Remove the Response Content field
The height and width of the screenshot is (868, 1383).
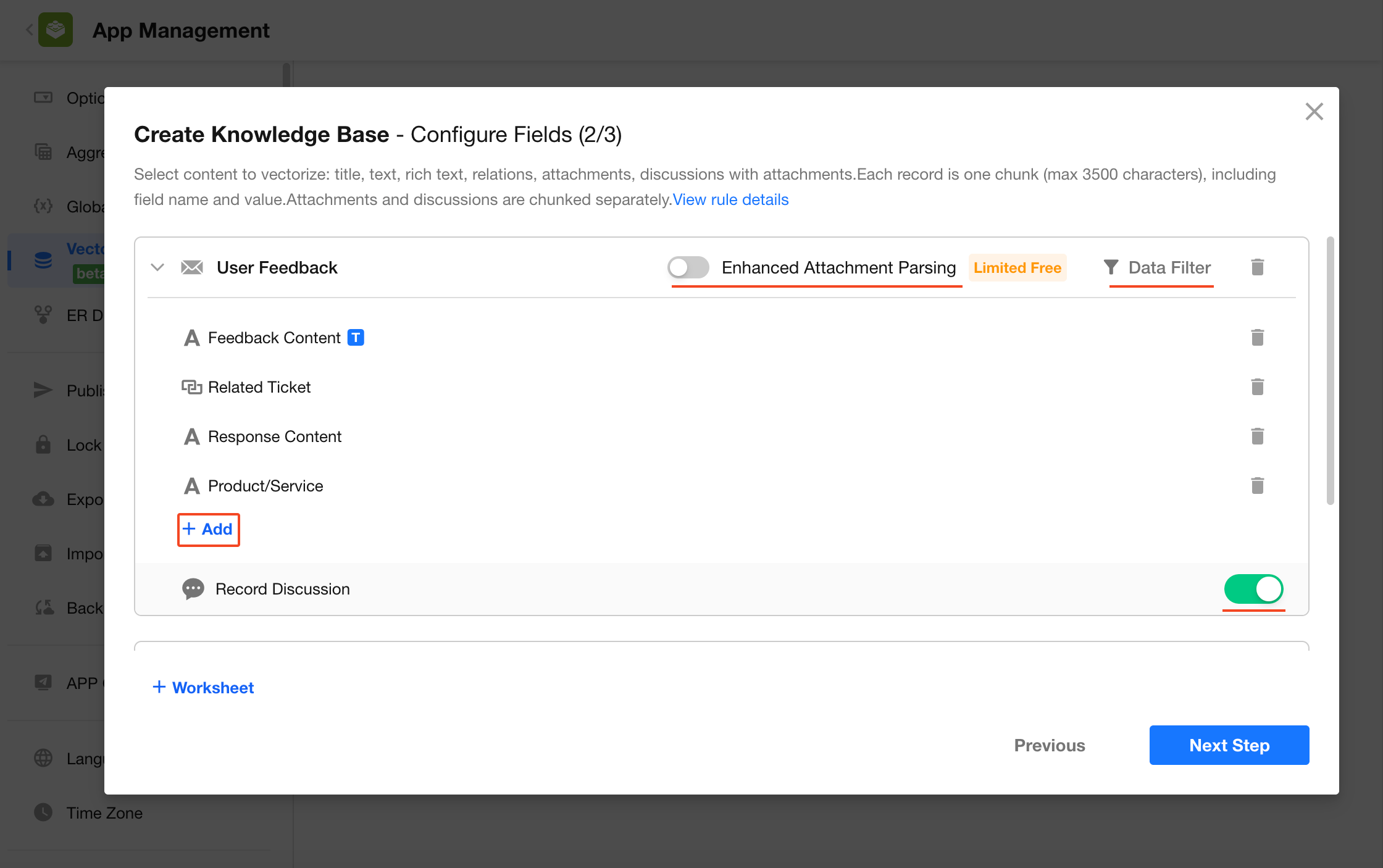point(1257,436)
